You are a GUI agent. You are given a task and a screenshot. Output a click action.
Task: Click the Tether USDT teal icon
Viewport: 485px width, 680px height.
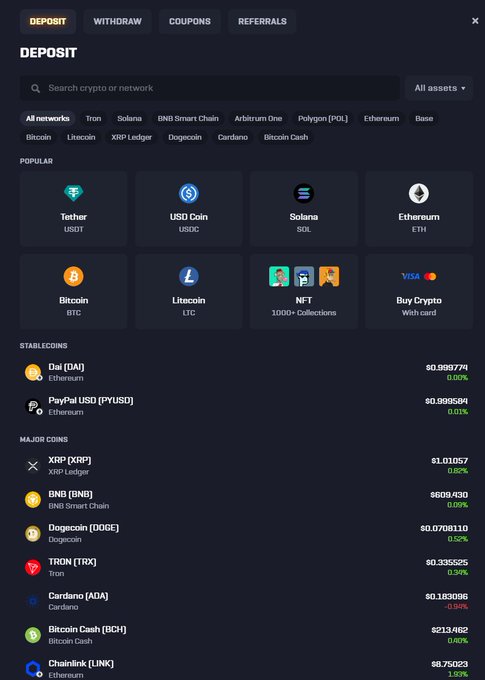coord(73,193)
